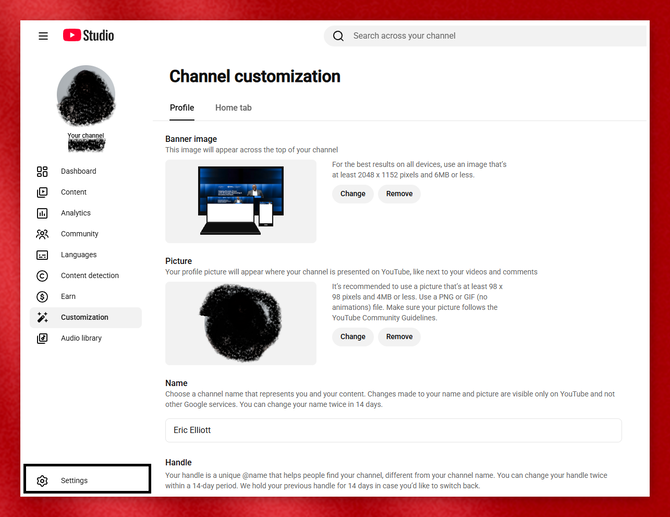
Task: Click the search magnifier icon
Action: point(338,36)
